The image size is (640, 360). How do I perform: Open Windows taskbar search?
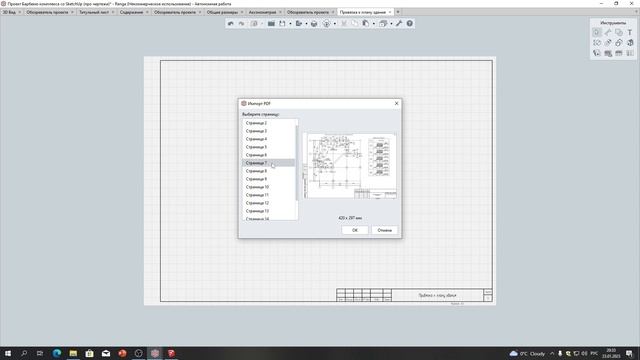[24, 353]
